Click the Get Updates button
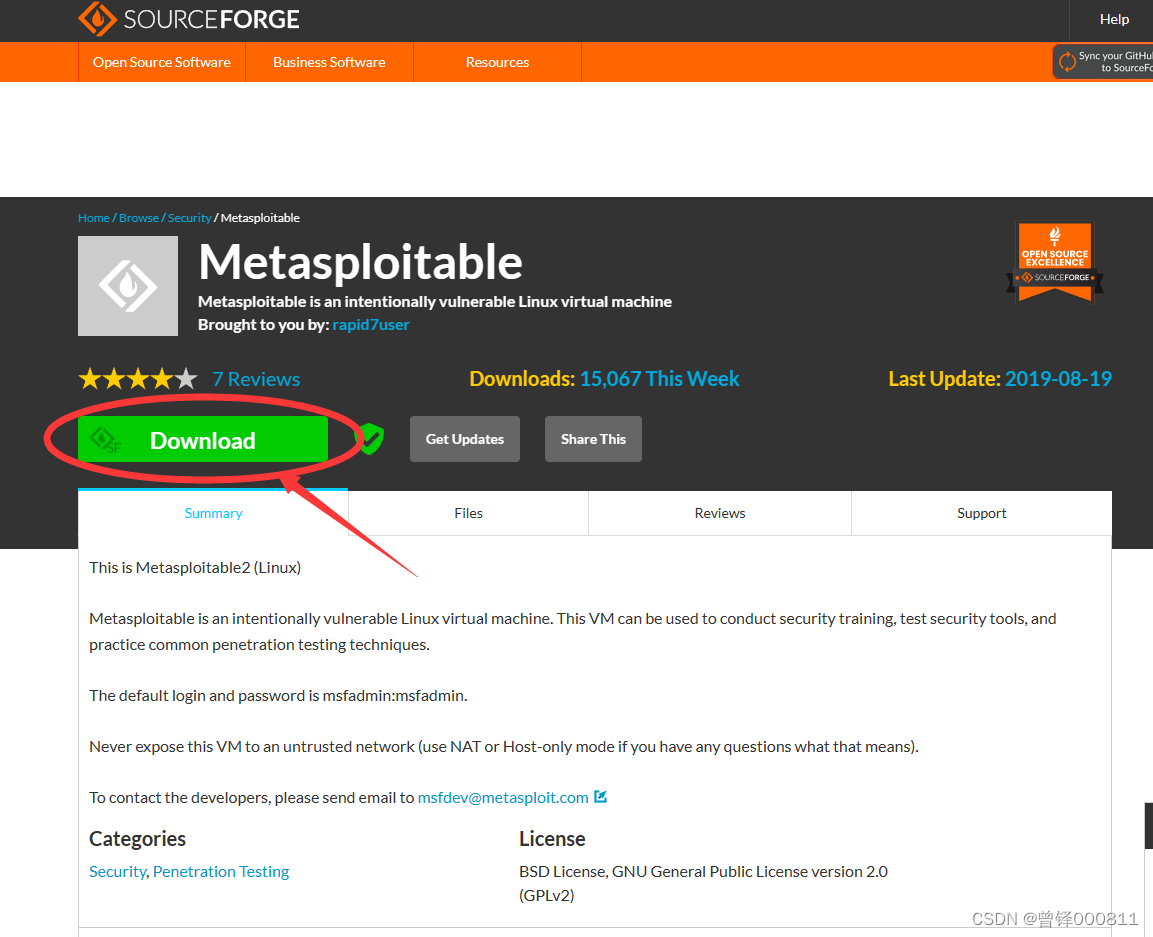This screenshot has width=1153, height=937. pyautogui.click(x=465, y=439)
